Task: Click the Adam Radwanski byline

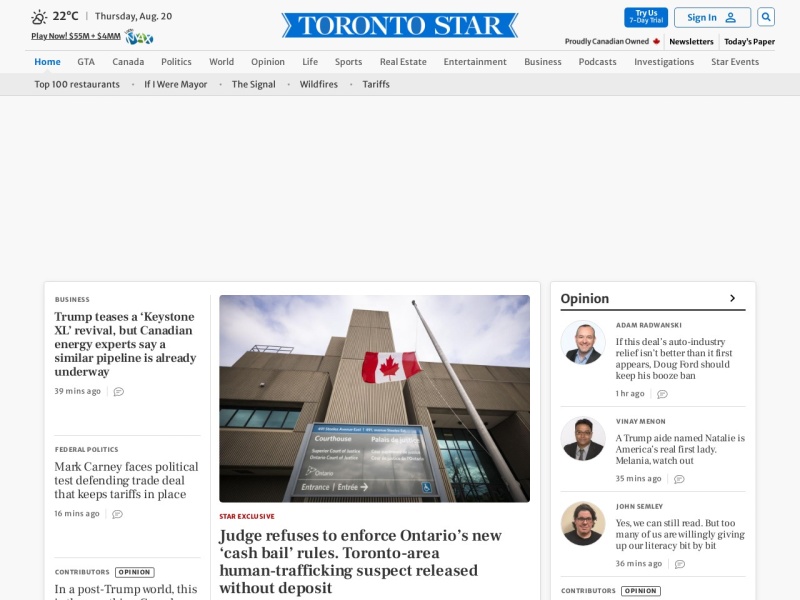Action: tap(648, 325)
